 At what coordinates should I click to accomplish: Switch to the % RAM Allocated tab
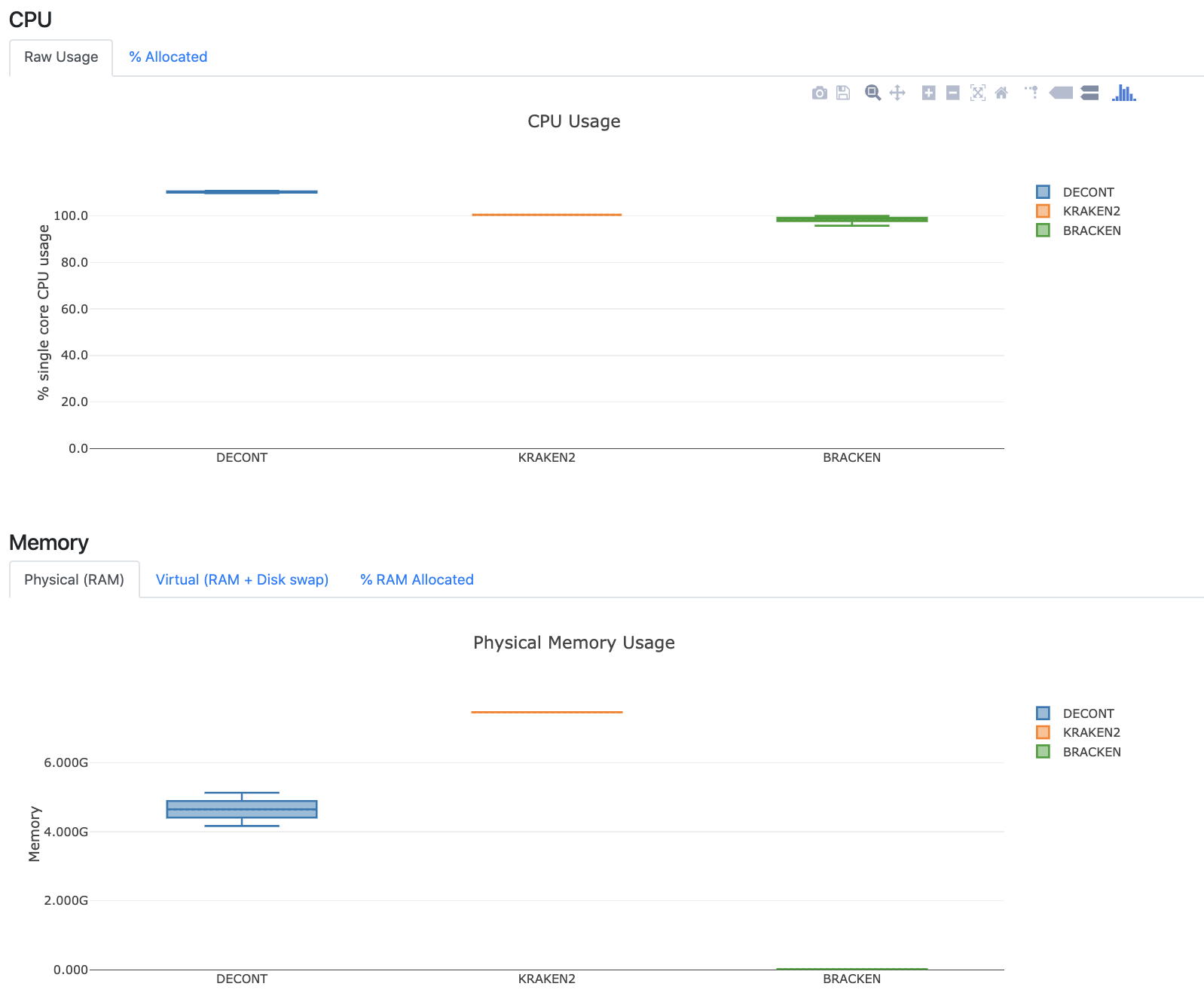pyautogui.click(x=417, y=580)
